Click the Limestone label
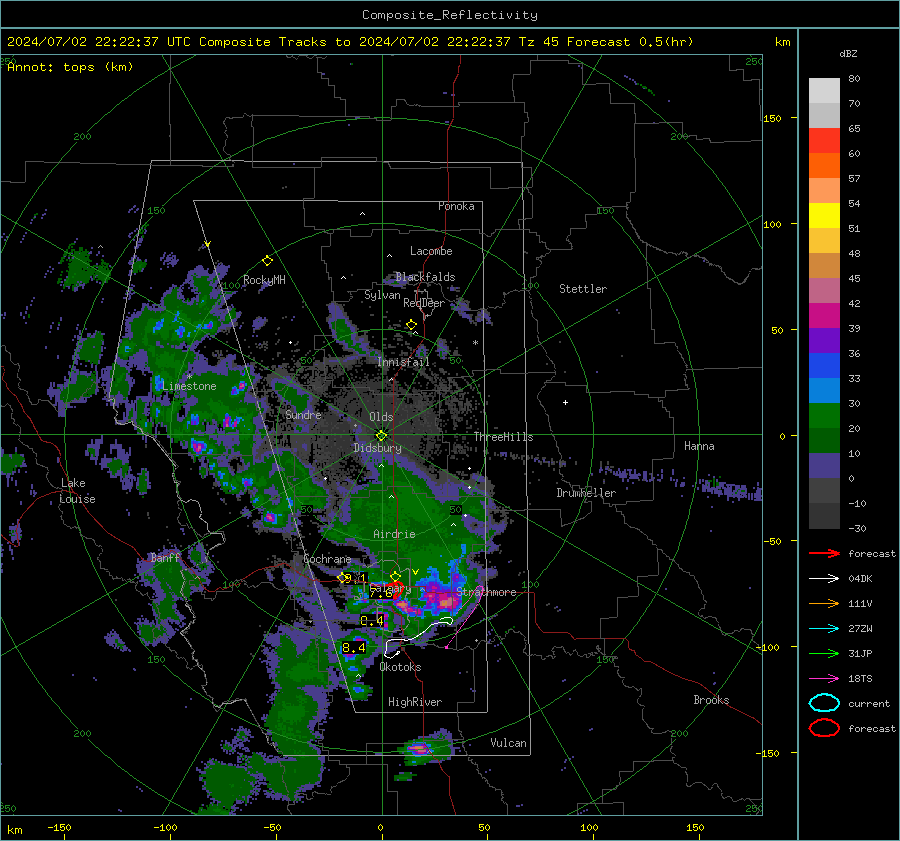 pyautogui.click(x=189, y=386)
